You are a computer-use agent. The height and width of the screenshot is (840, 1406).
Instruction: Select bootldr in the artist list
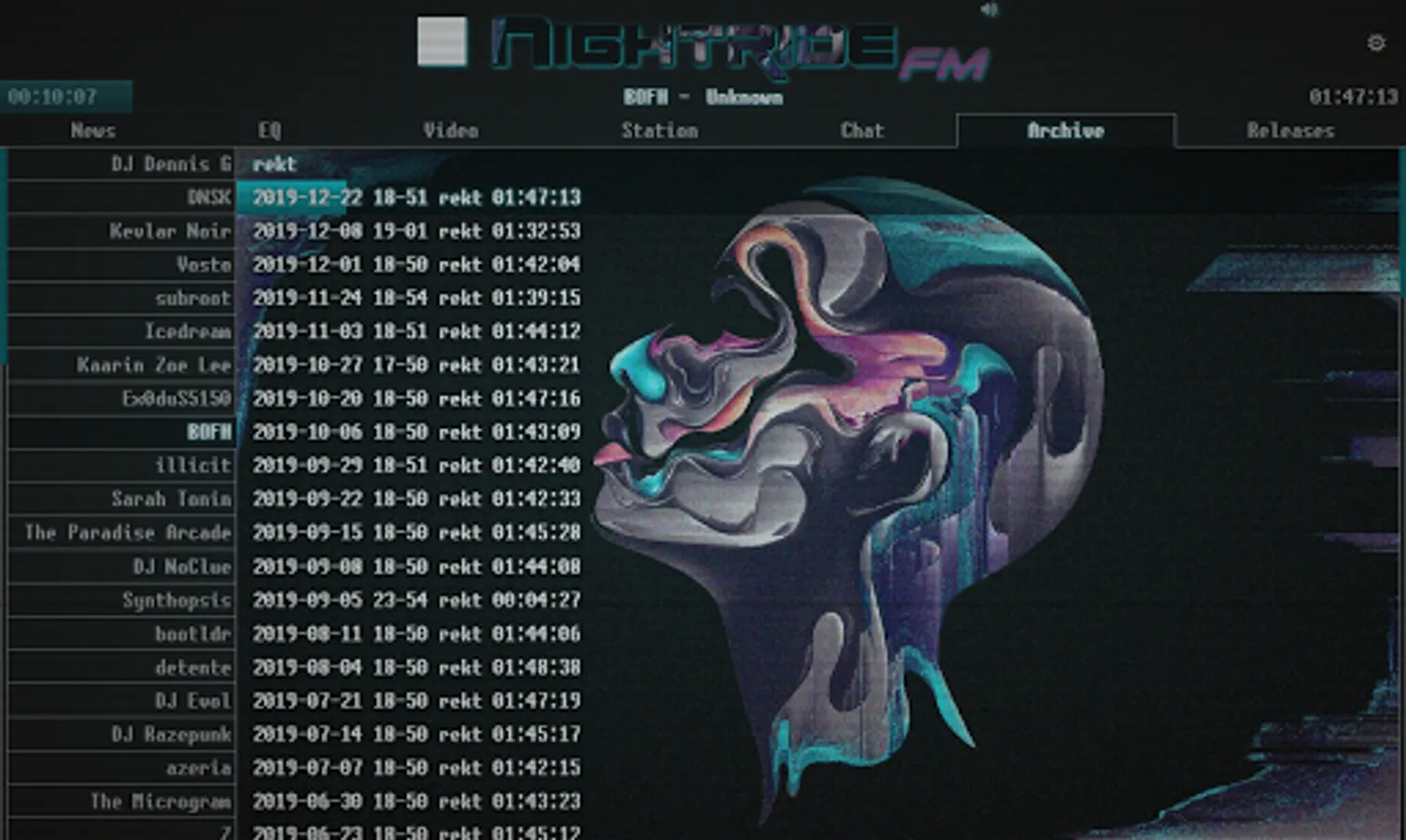point(121,634)
